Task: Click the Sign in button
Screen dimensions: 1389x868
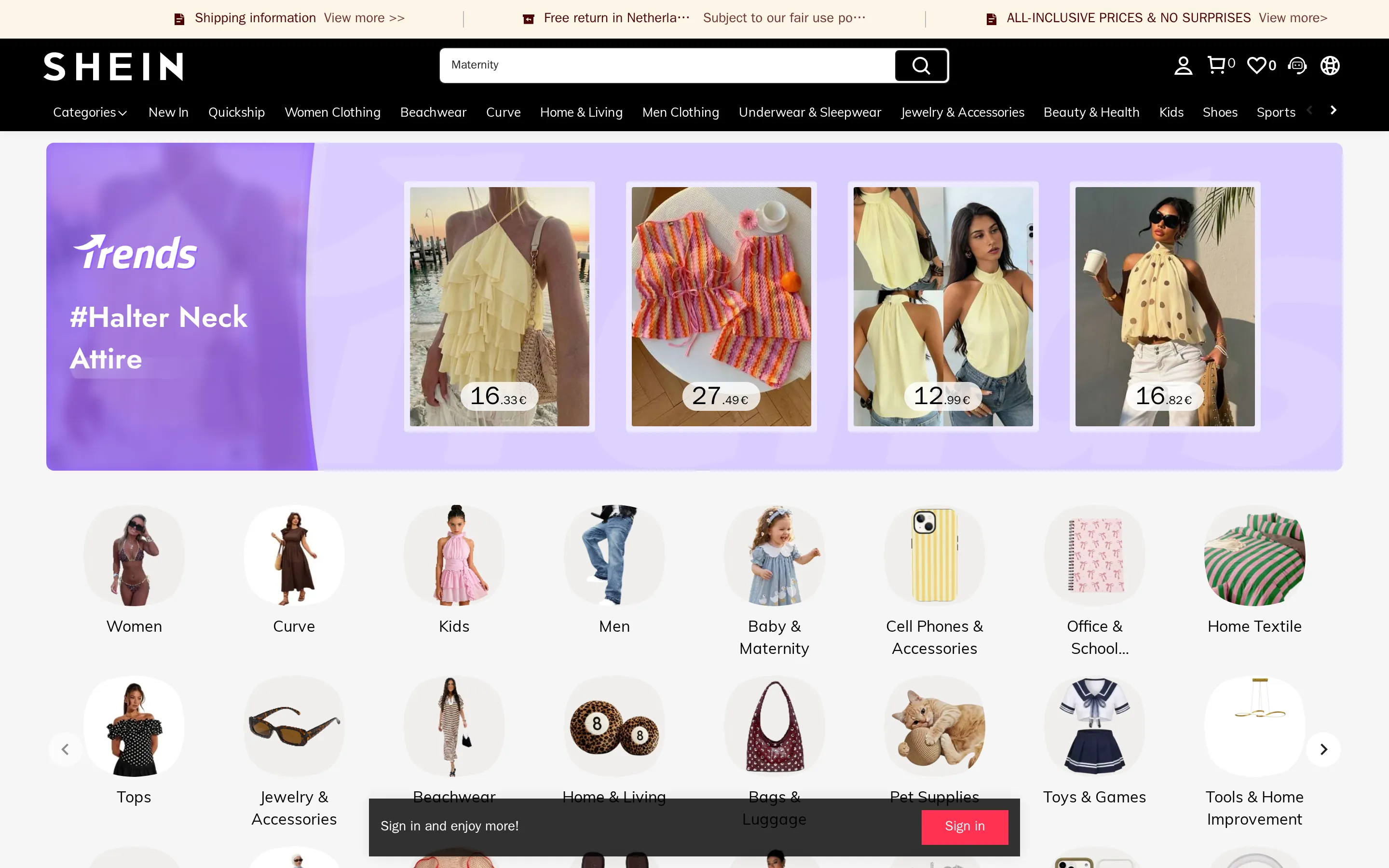Action: coord(965,827)
